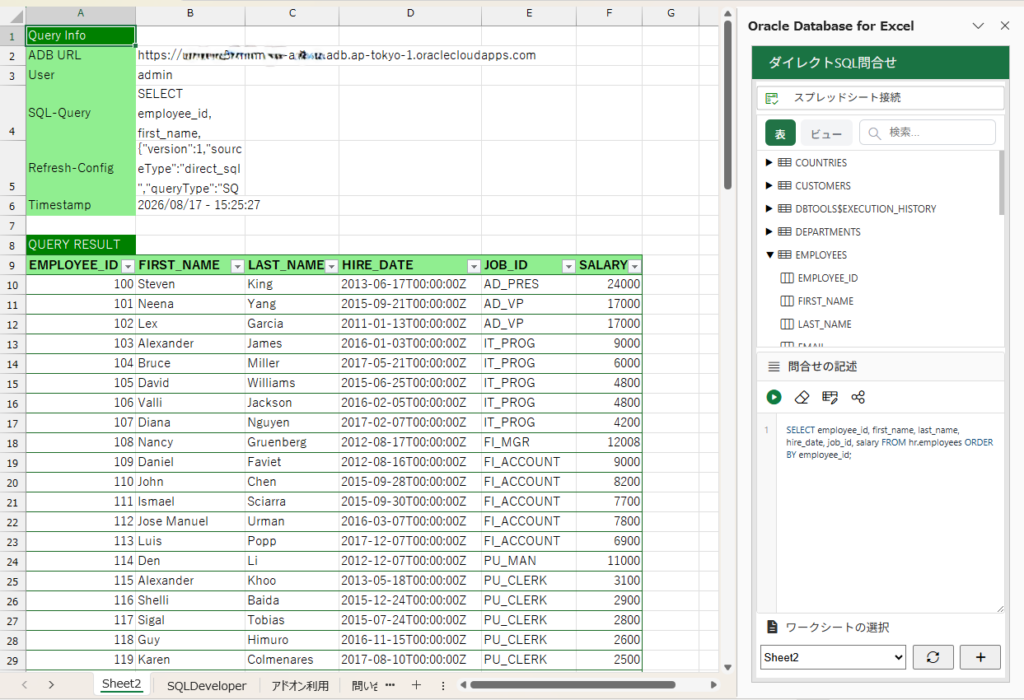Image resolution: width=1024 pixels, height=700 pixels.
Task: Select all cells corner button
Action: [12, 15]
